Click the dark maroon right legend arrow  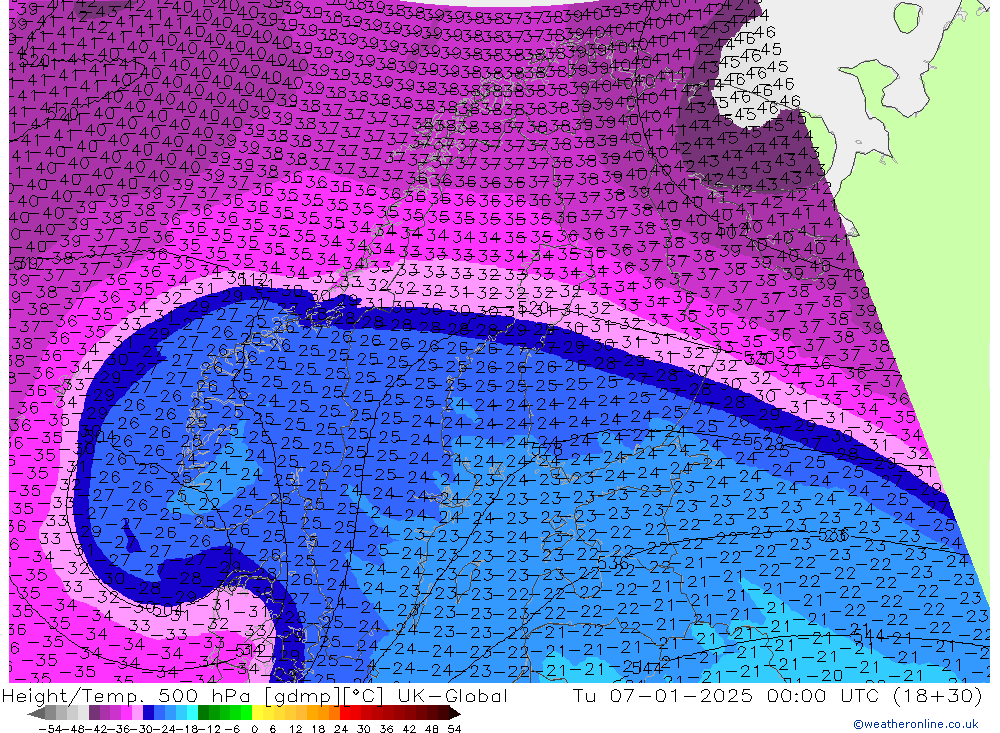(455, 713)
